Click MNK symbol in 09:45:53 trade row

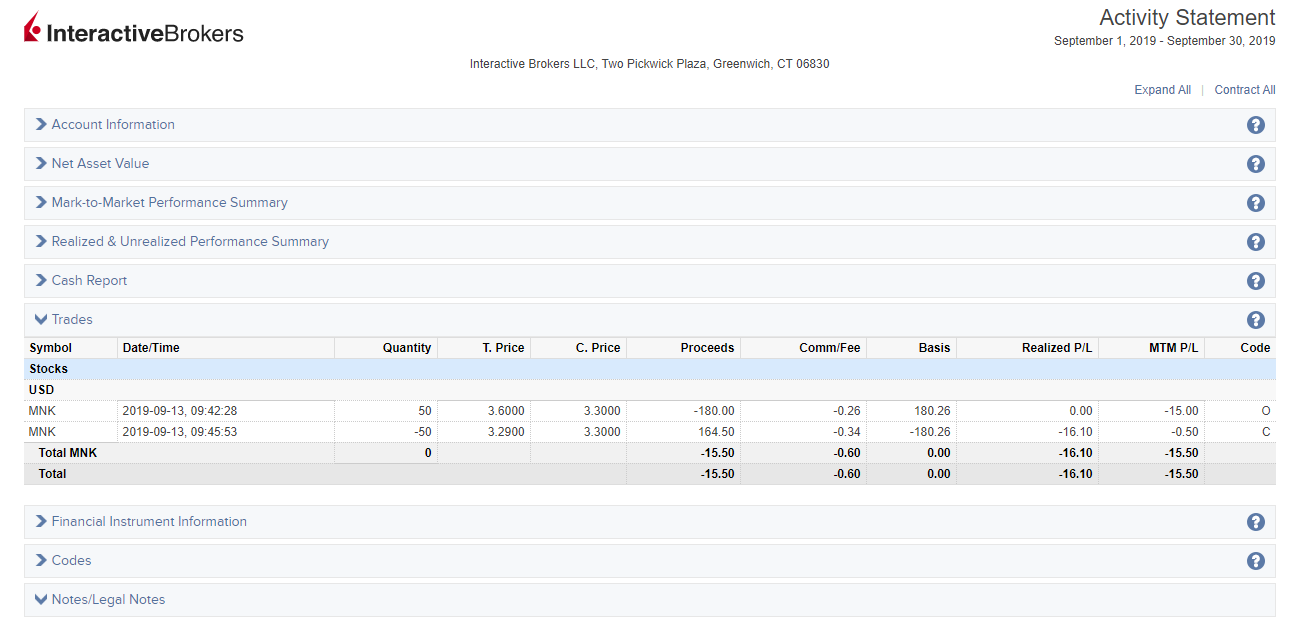pos(43,432)
